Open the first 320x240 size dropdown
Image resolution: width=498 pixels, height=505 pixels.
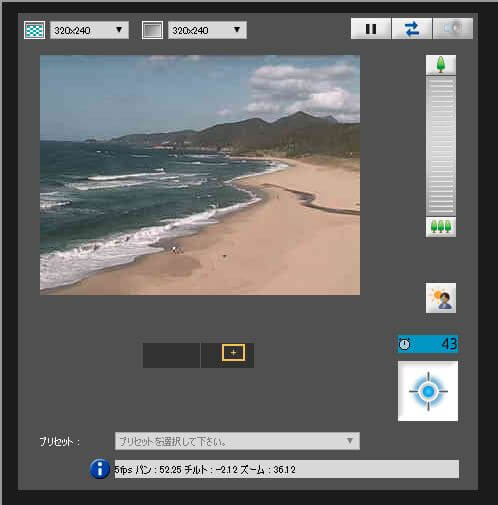[89, 30]
